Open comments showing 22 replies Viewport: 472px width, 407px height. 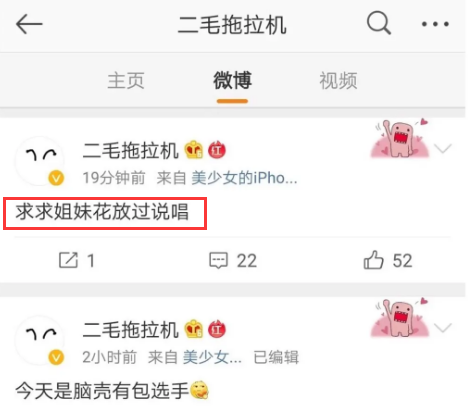coord(233,260)
